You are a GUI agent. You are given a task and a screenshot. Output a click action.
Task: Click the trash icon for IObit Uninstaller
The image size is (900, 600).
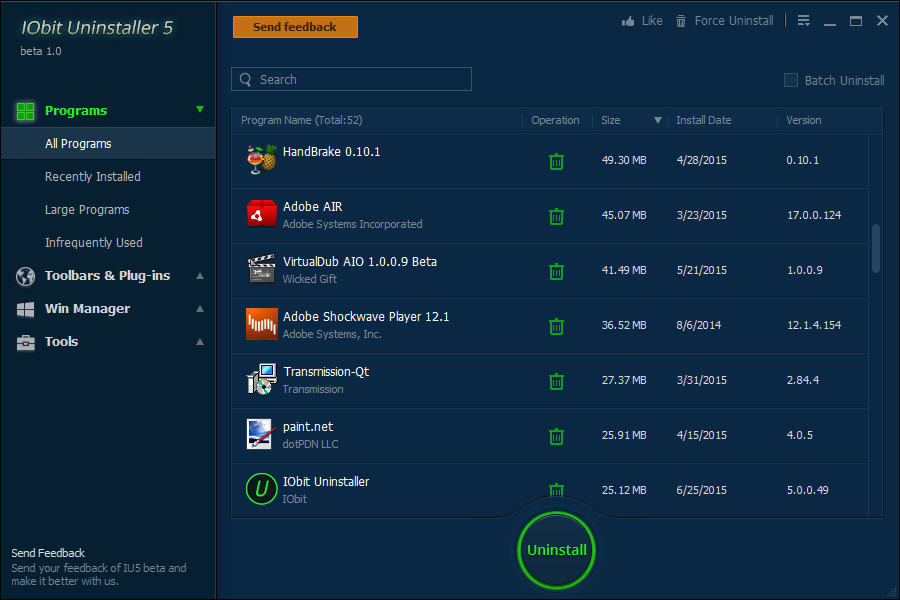pyautogui.click(x=556, y=490)
